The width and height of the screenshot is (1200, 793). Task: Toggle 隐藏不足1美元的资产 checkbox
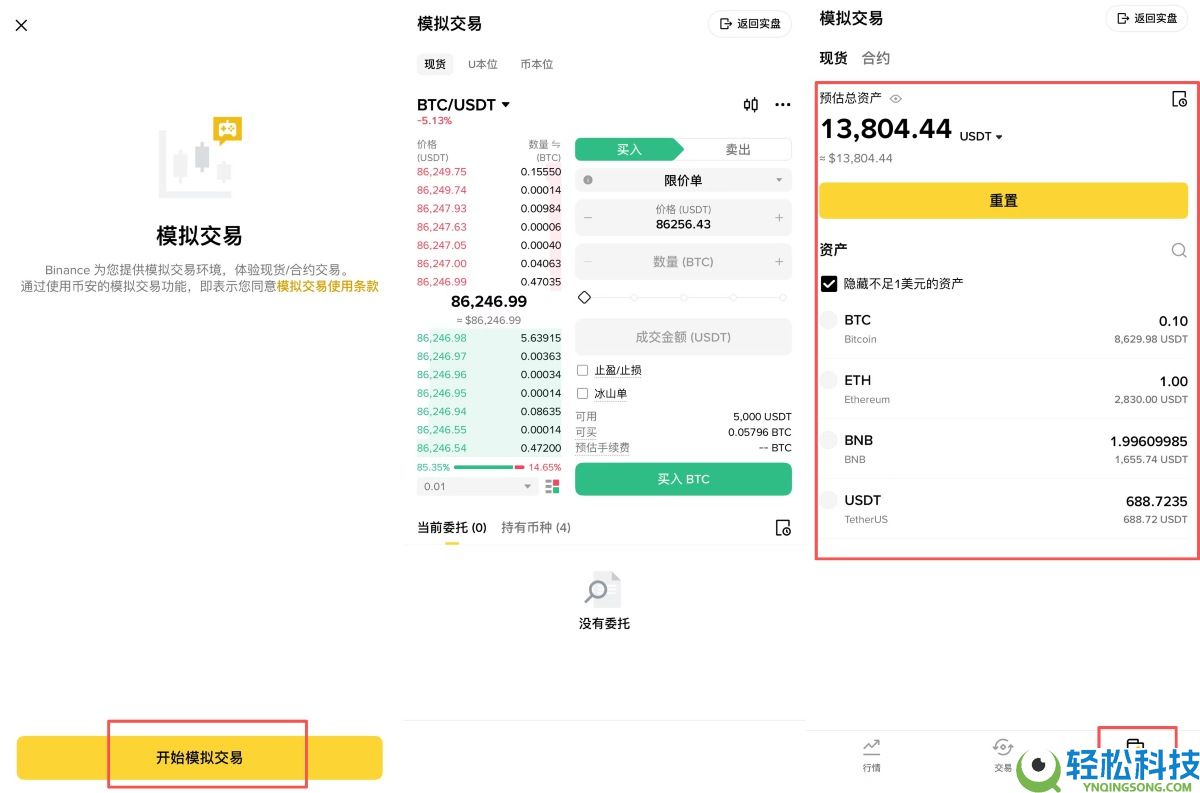coord(828,283)
